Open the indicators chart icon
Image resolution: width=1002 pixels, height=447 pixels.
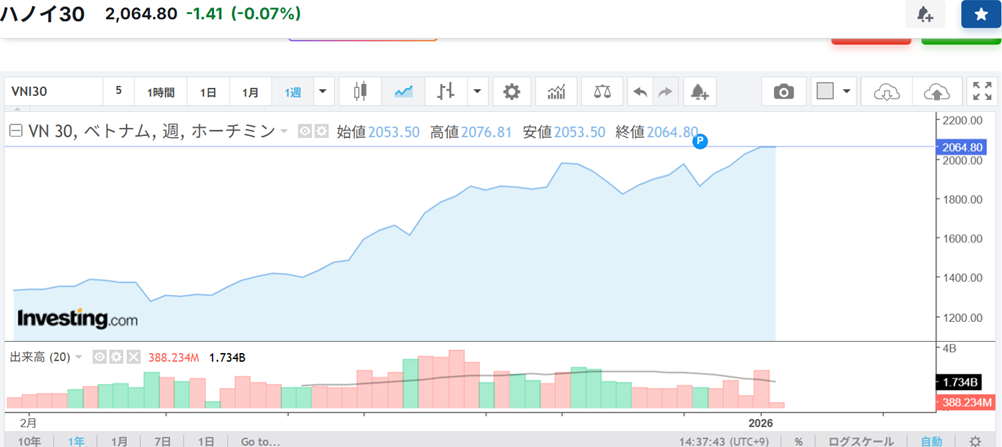(556, 92)
